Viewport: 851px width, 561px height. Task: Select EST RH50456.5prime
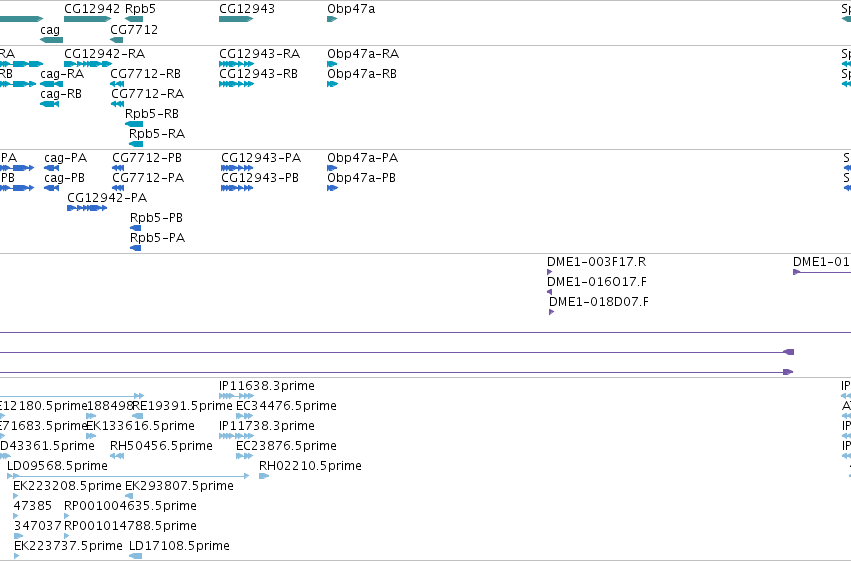117,456
